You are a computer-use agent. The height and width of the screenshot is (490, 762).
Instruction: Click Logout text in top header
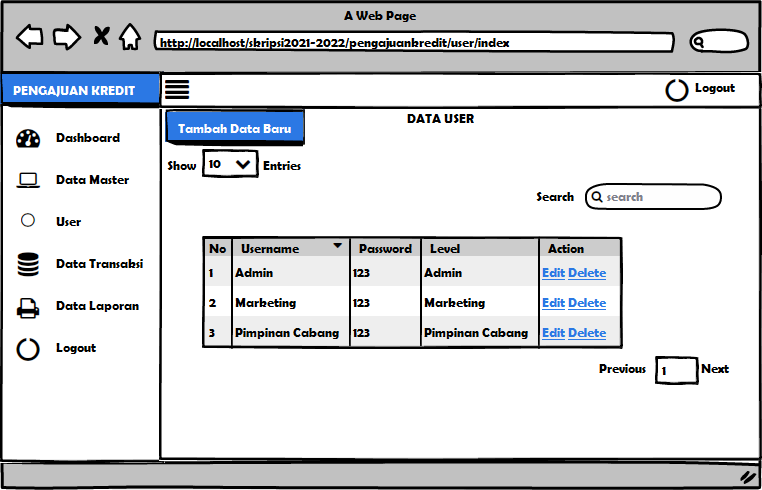click(714, 88)
